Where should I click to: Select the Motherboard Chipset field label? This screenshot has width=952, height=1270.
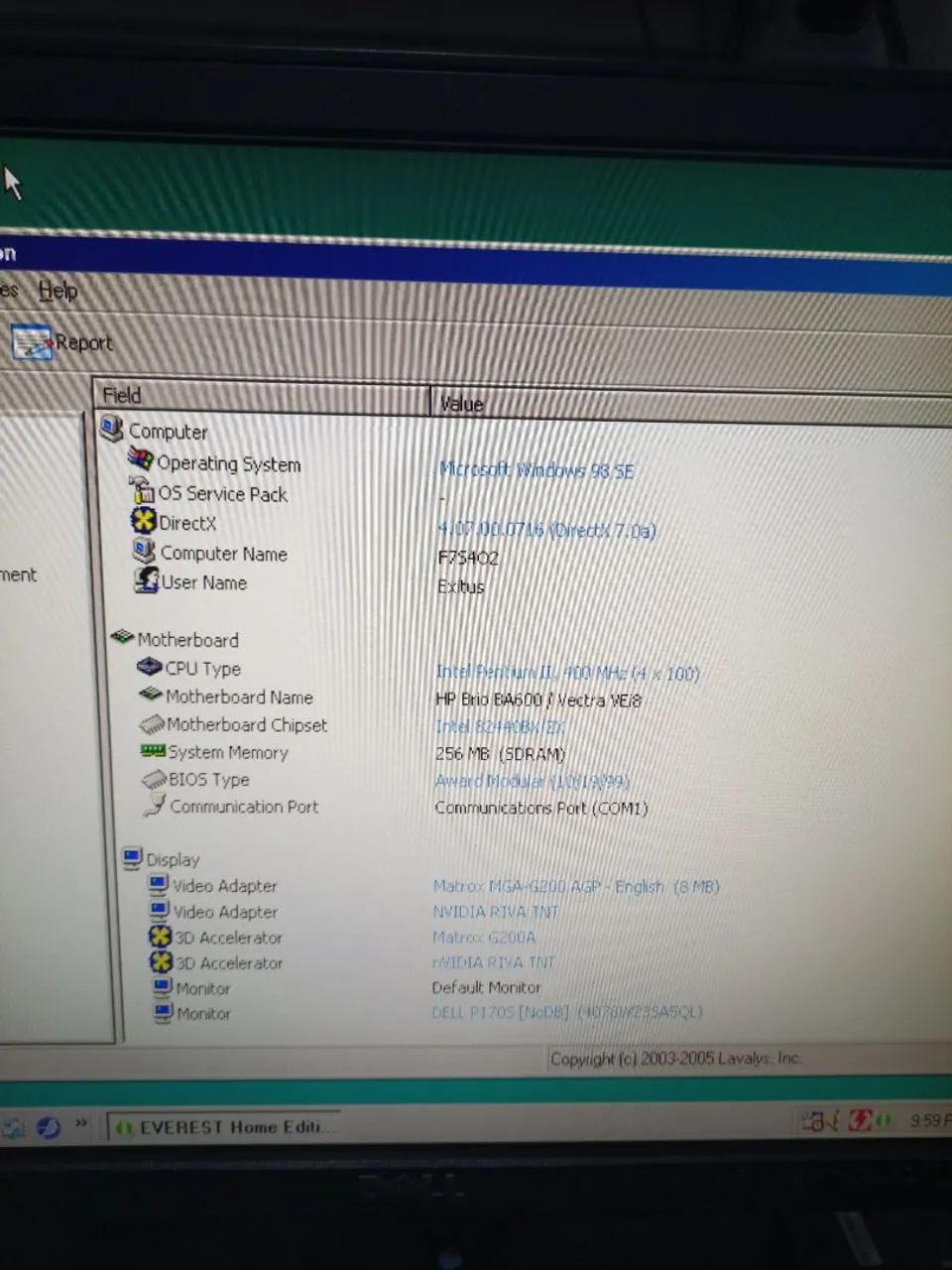click(x=247, y=724)
